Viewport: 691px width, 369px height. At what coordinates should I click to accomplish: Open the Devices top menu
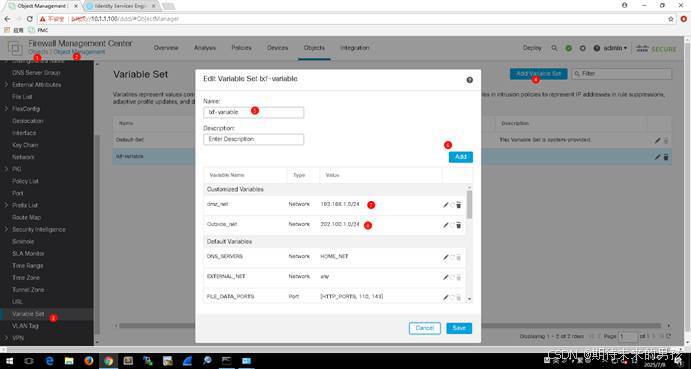(x=278, y=48)
